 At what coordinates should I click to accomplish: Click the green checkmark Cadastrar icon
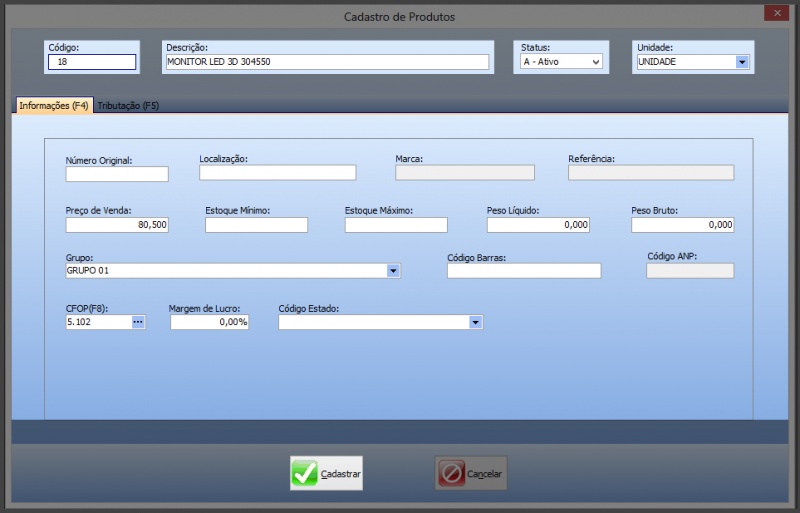[305, 473]
